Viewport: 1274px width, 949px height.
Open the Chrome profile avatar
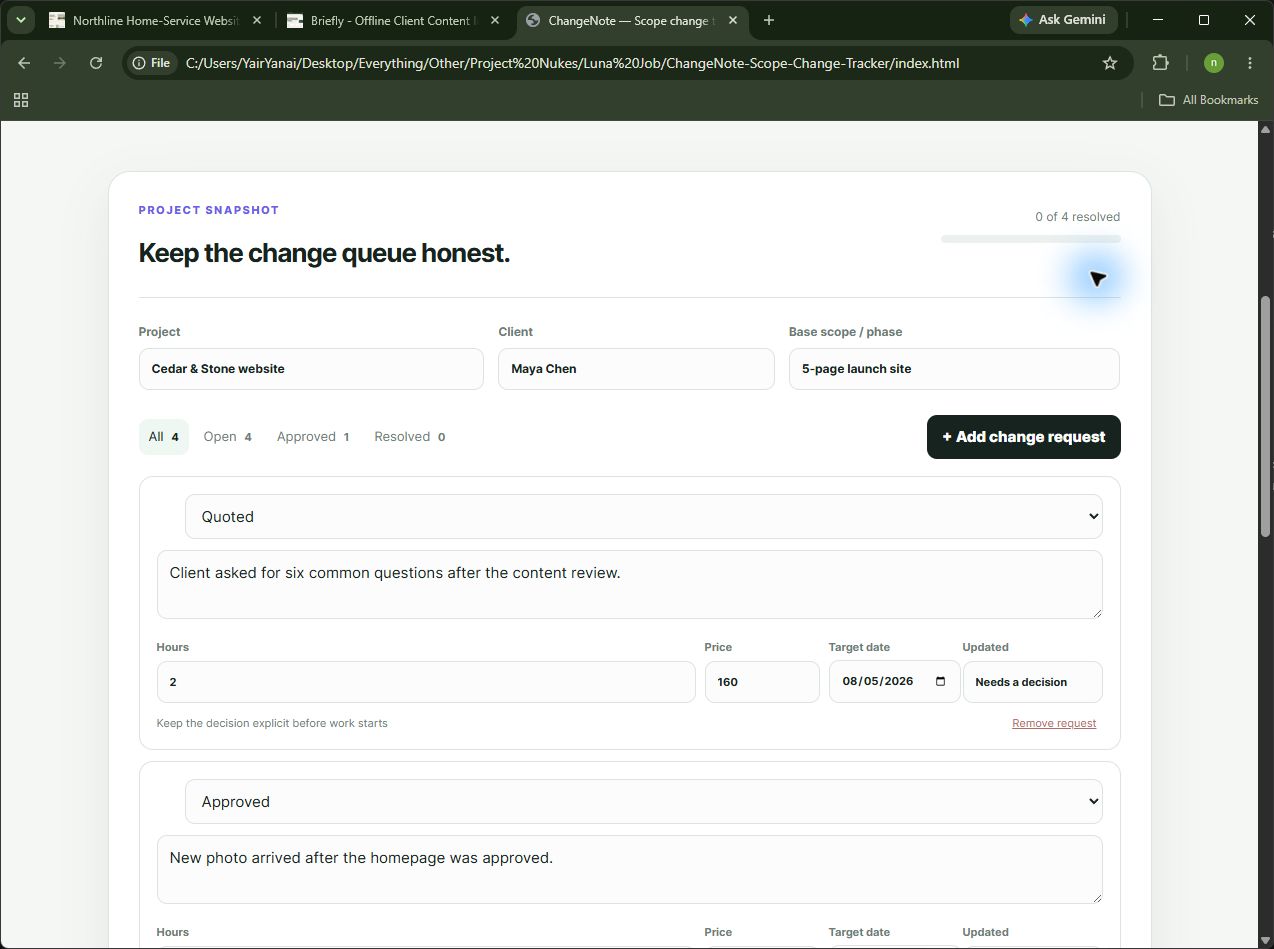coord(1213,63)
